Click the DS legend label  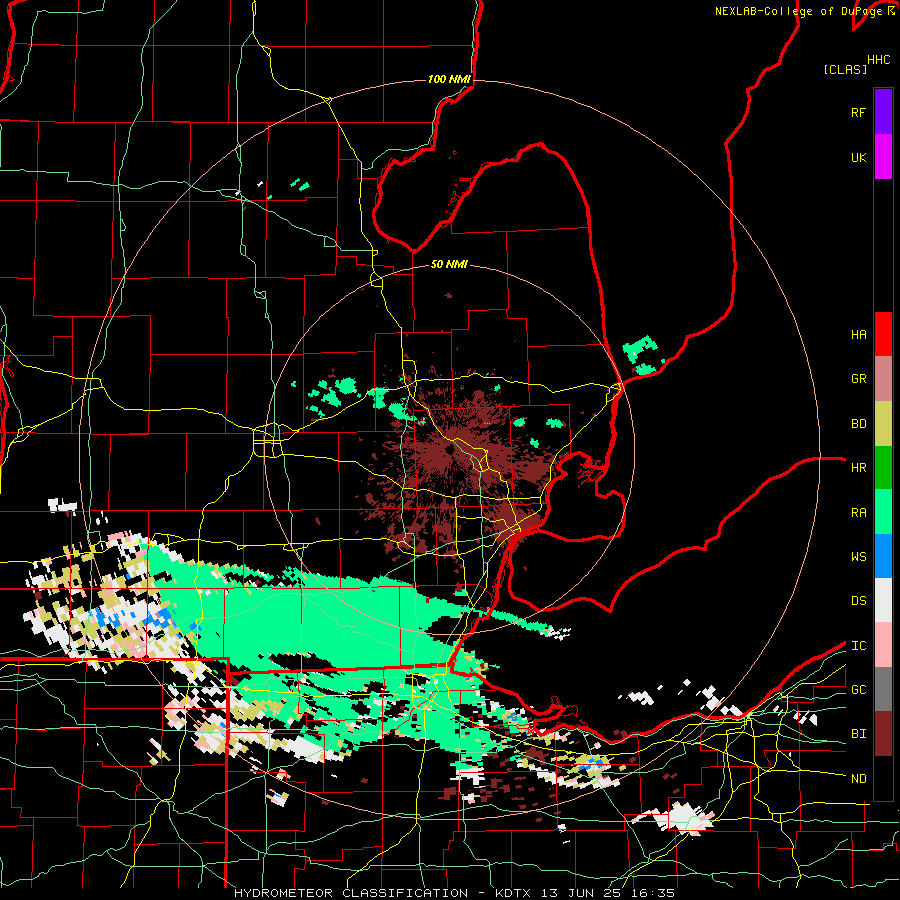tap(858, 601)
